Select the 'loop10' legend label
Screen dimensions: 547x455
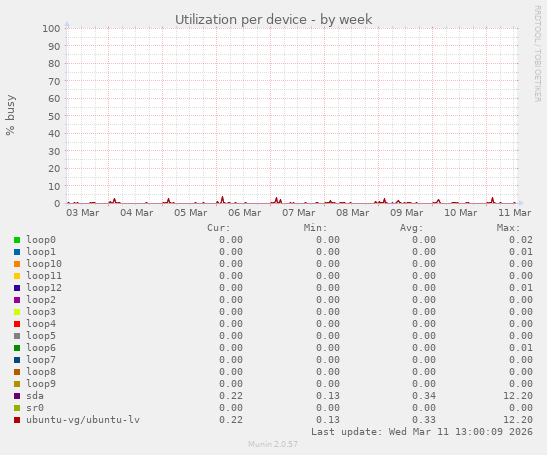coord(44,264)
